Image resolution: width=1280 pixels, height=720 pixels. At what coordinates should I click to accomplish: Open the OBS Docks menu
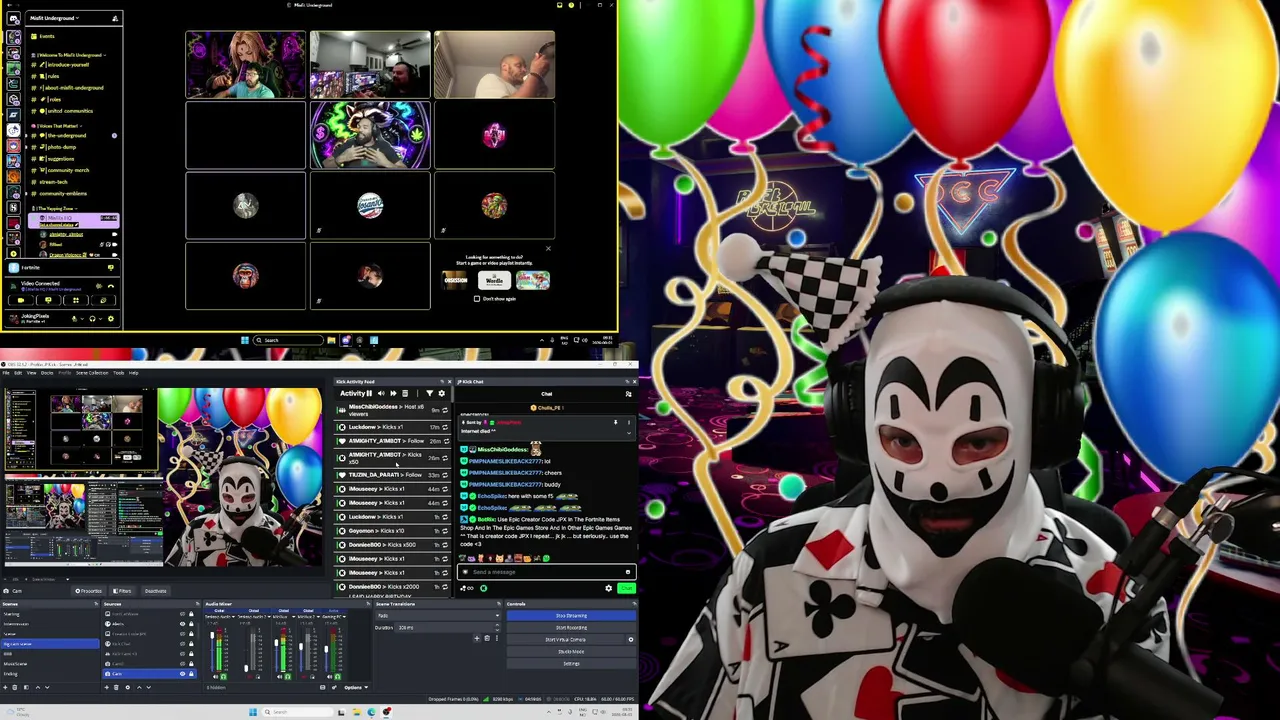pos(47,373)
